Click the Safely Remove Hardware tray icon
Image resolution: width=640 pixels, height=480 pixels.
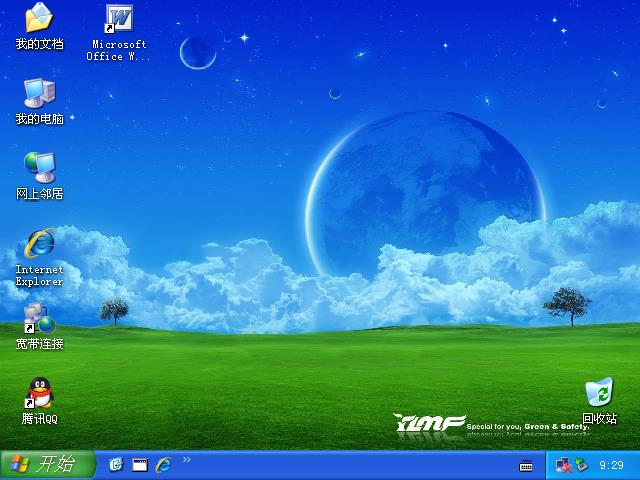tap(581, 464)
